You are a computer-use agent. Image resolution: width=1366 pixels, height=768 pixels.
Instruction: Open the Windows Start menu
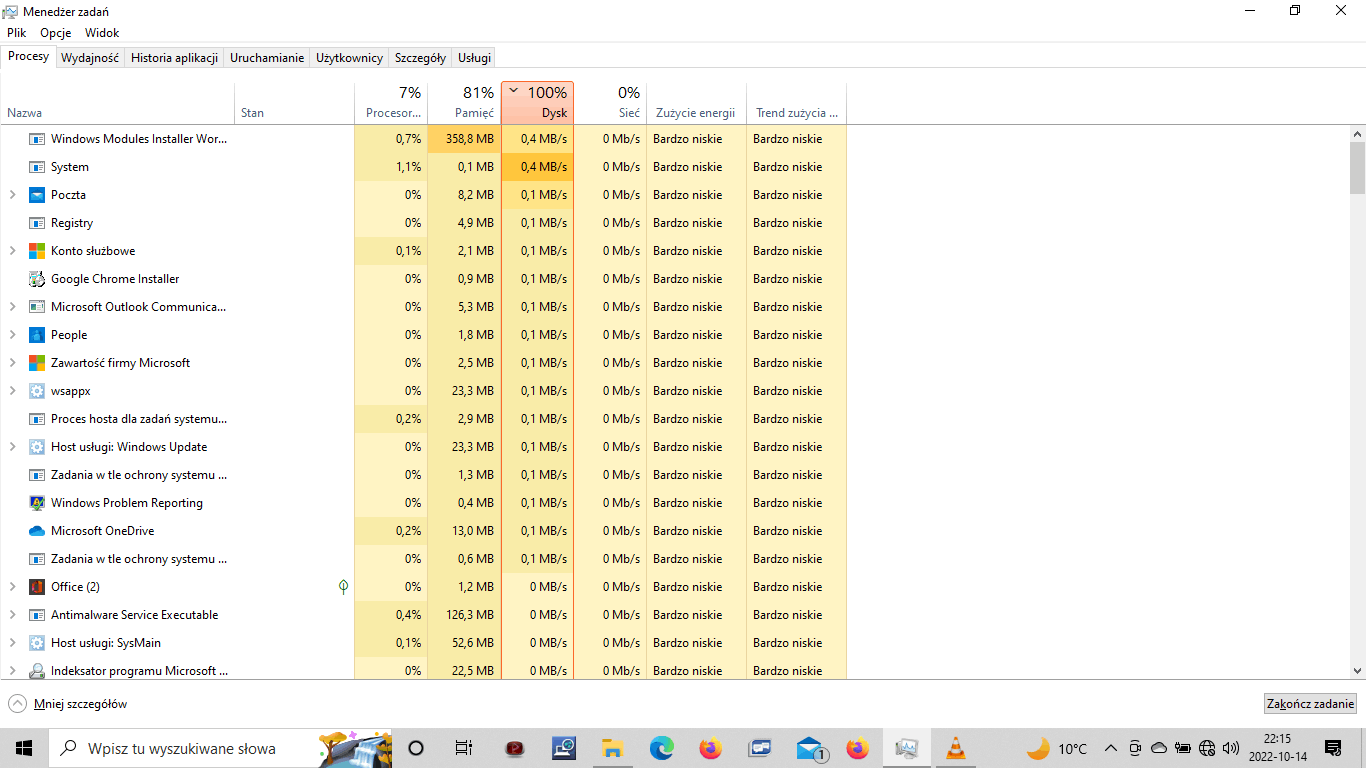(x=23, y=748)
